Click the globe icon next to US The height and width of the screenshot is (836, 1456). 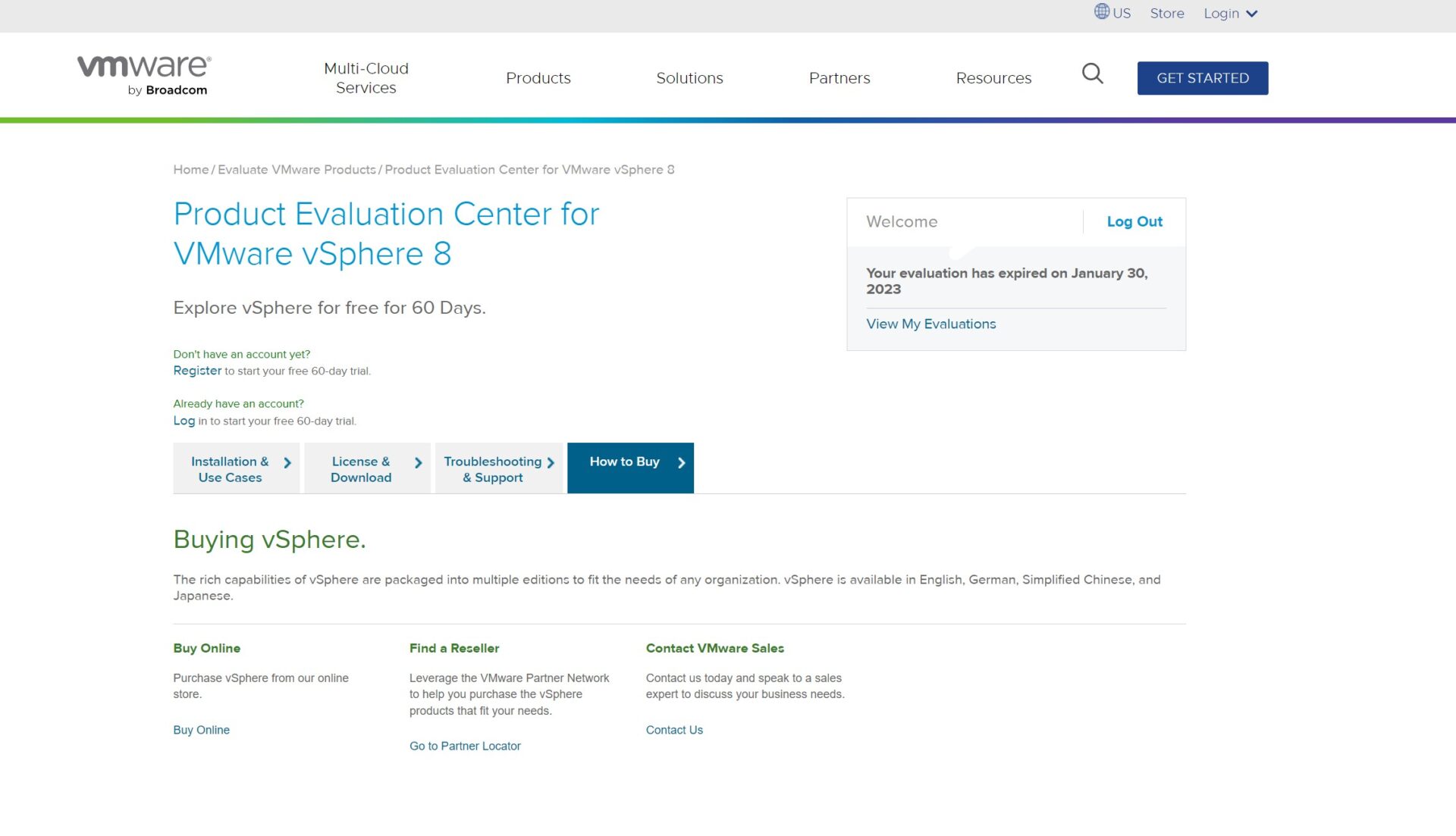(x=1101, y=11)
